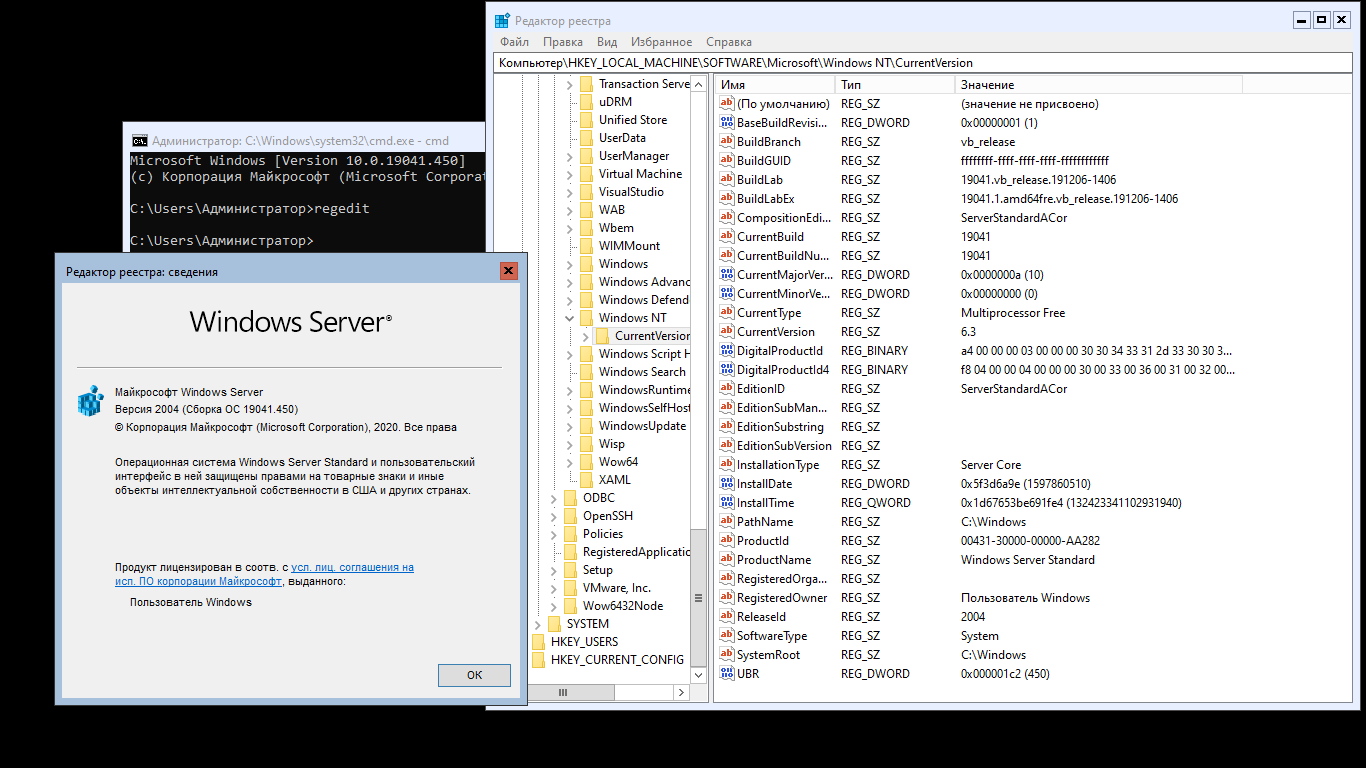The height and width of the screenshot is (768, 1366).
Task: Click OK in the About dialog
Action: click(474, 675)
